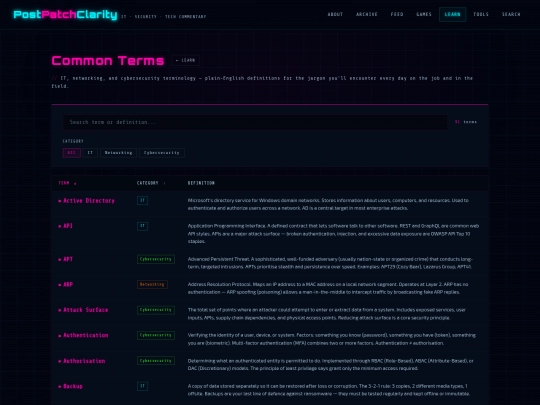The height and width of the screenshot is (405, 540).
Task: Open the Search nav link
Action: [511, 14]
